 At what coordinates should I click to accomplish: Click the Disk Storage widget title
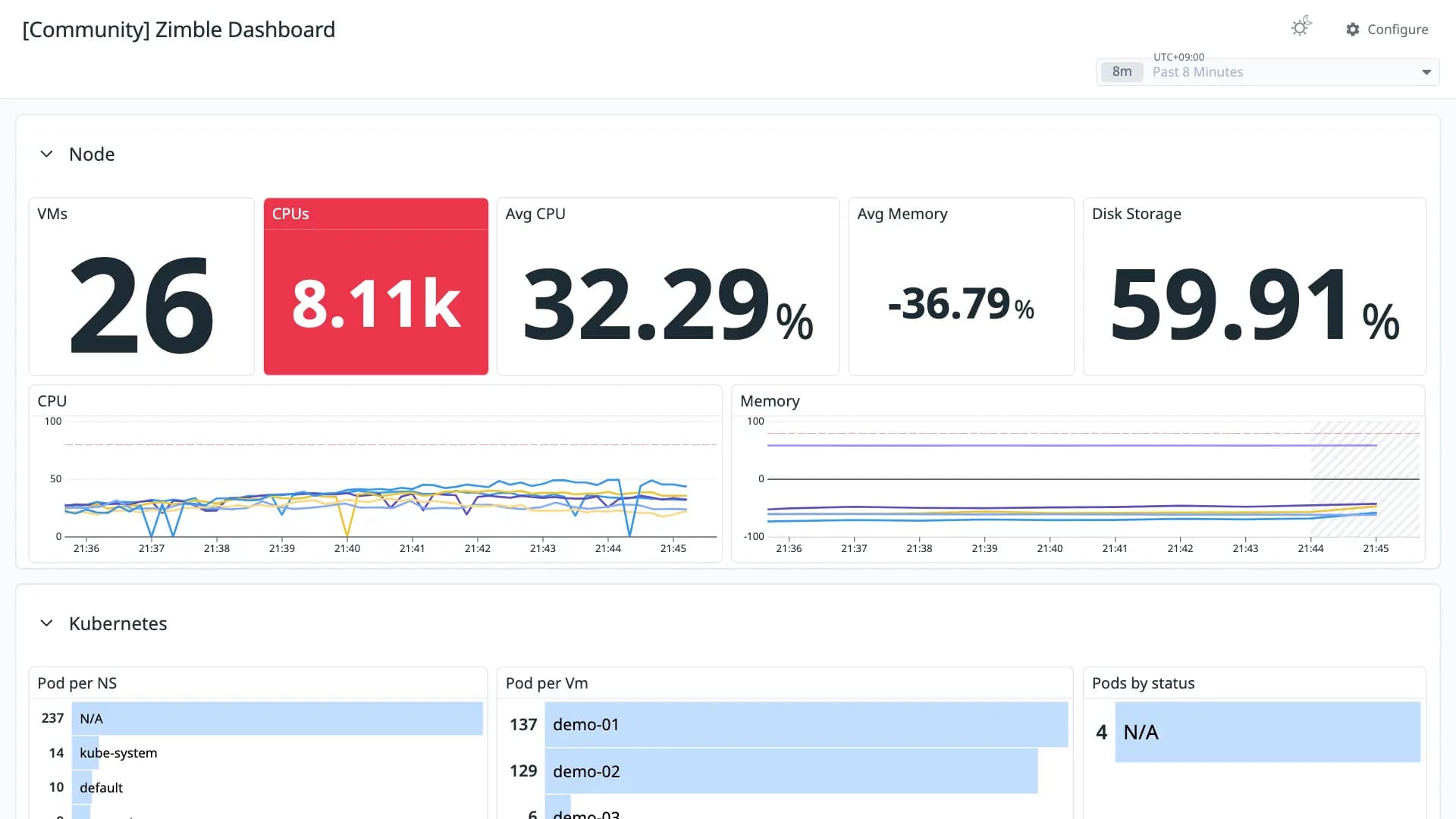click(x=1137, y=214)
